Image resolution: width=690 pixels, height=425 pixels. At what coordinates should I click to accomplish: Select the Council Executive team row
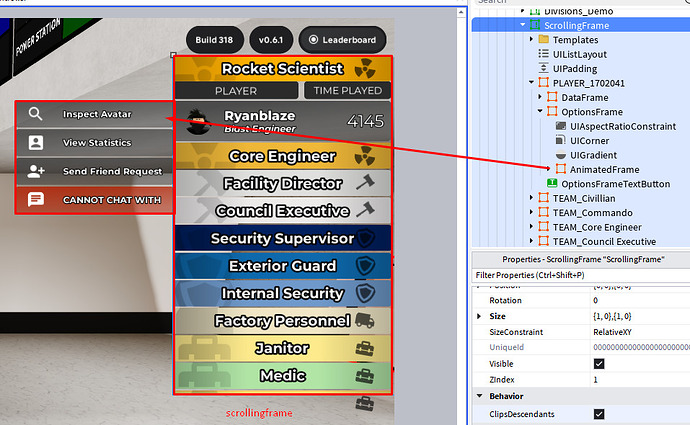(x=283, y=211)
